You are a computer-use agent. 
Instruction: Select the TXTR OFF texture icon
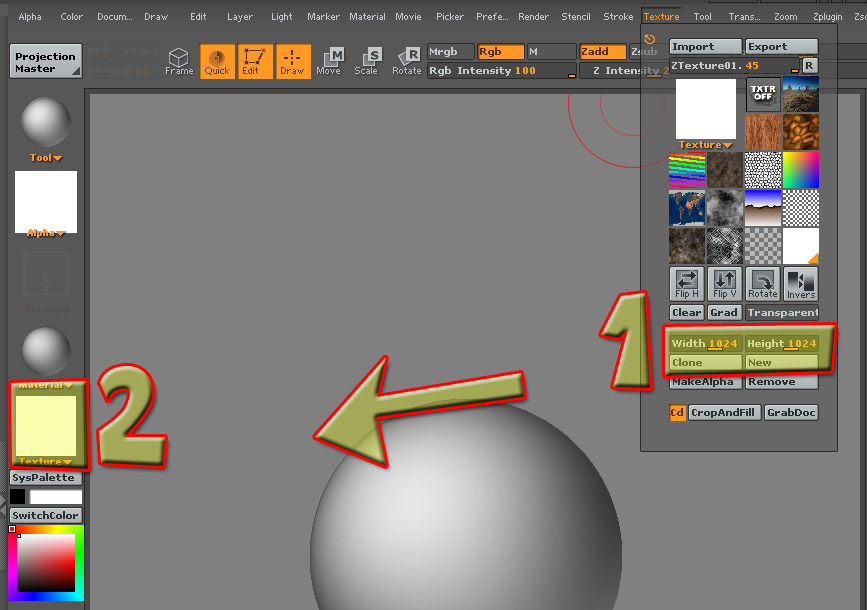(x=763, y=94)
